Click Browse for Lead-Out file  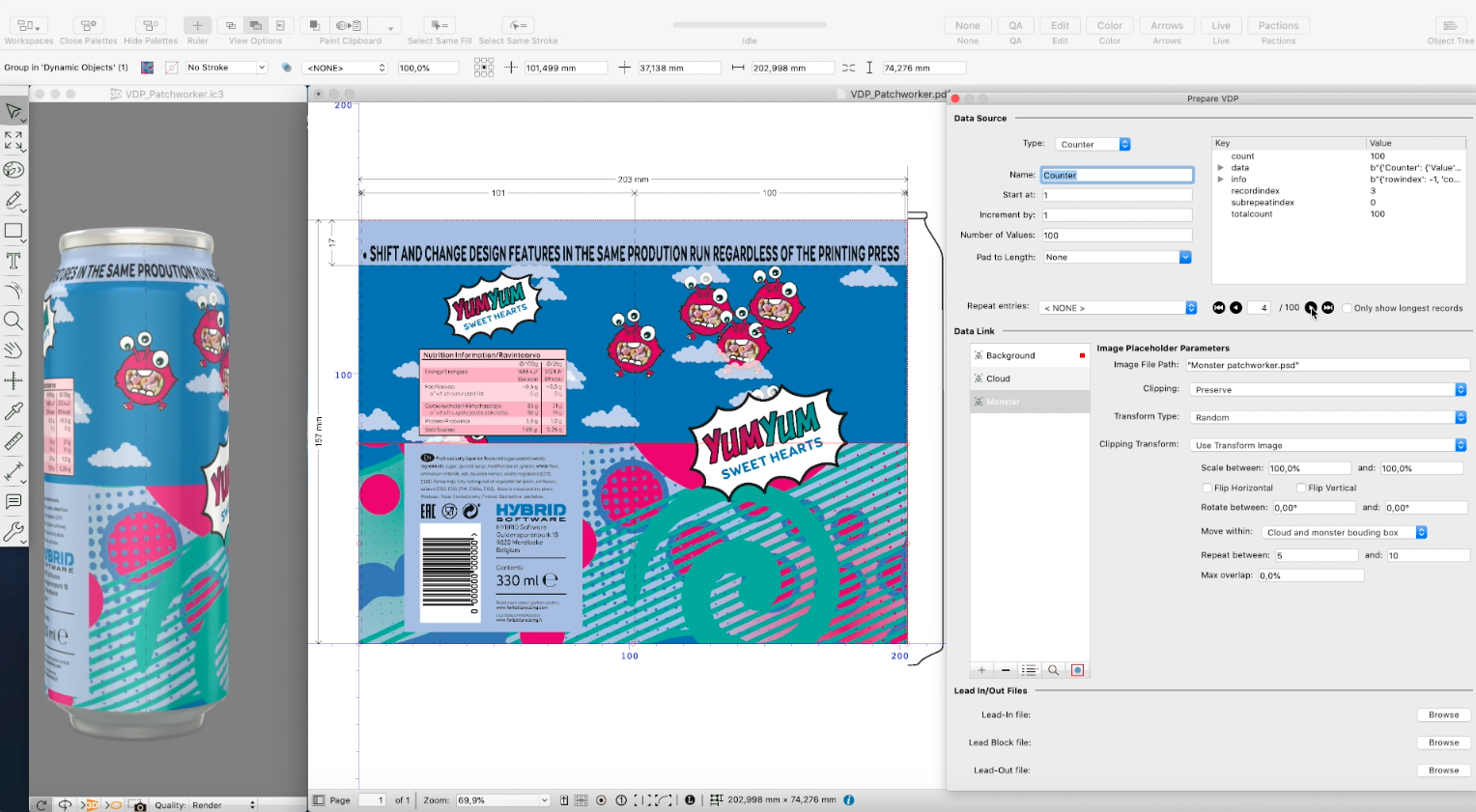[1443, 770]
